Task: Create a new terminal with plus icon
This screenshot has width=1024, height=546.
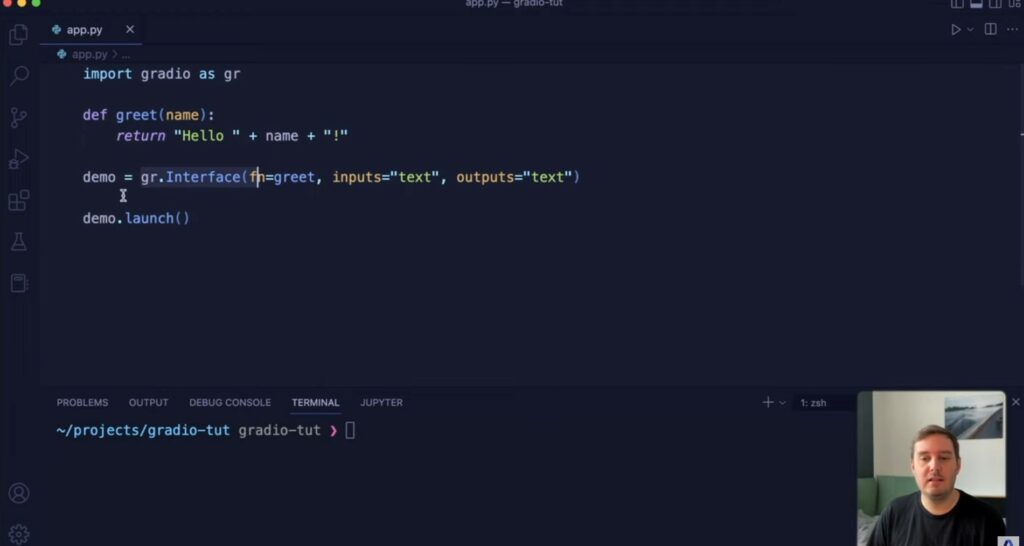Action: coord(768,402)
